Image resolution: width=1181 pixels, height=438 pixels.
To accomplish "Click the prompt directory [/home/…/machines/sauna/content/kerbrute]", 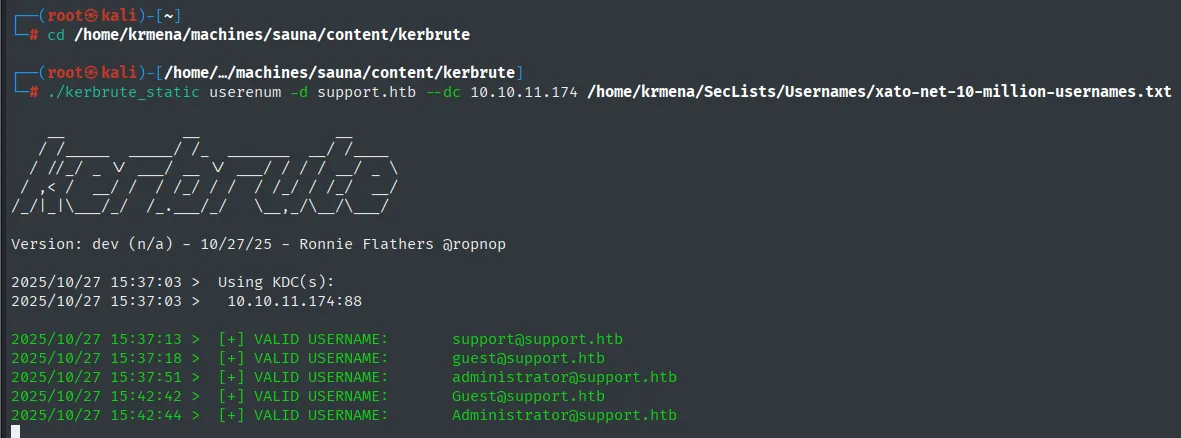I will [x=340, y=73].
